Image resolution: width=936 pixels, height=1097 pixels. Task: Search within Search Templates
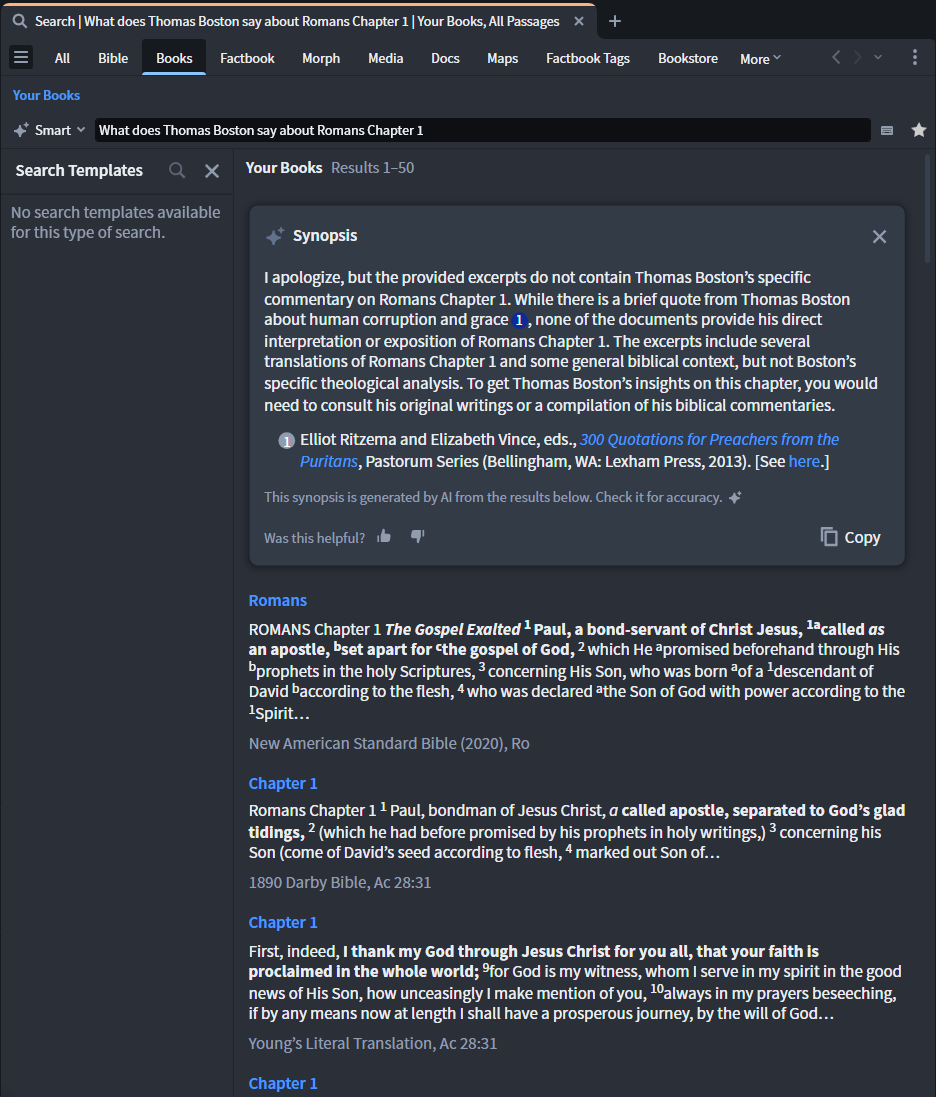177,171
